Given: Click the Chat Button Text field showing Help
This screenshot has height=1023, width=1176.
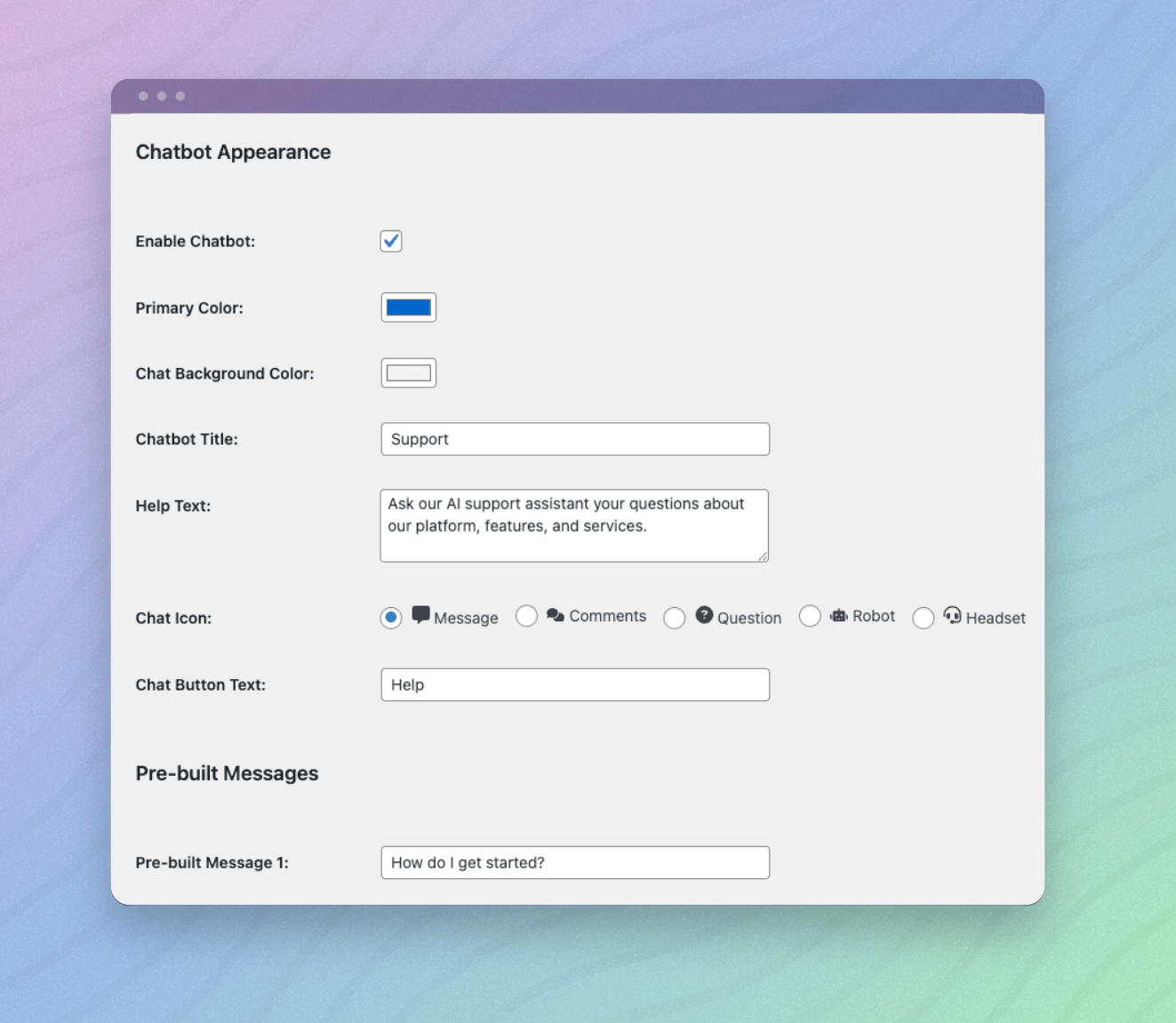Looking at the screenshot, I should pos(574,684).
